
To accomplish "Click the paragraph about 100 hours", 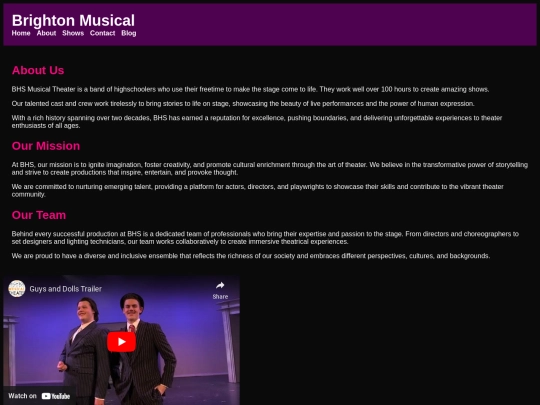I will [x=250, y=89].
